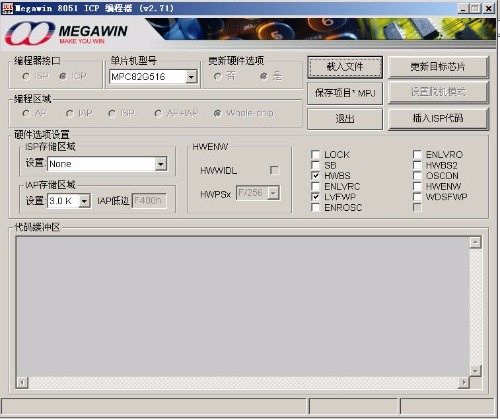Enable the ENLVRO checkbox
The width and height of the screenshot is (500, 419).
point(417,154)
